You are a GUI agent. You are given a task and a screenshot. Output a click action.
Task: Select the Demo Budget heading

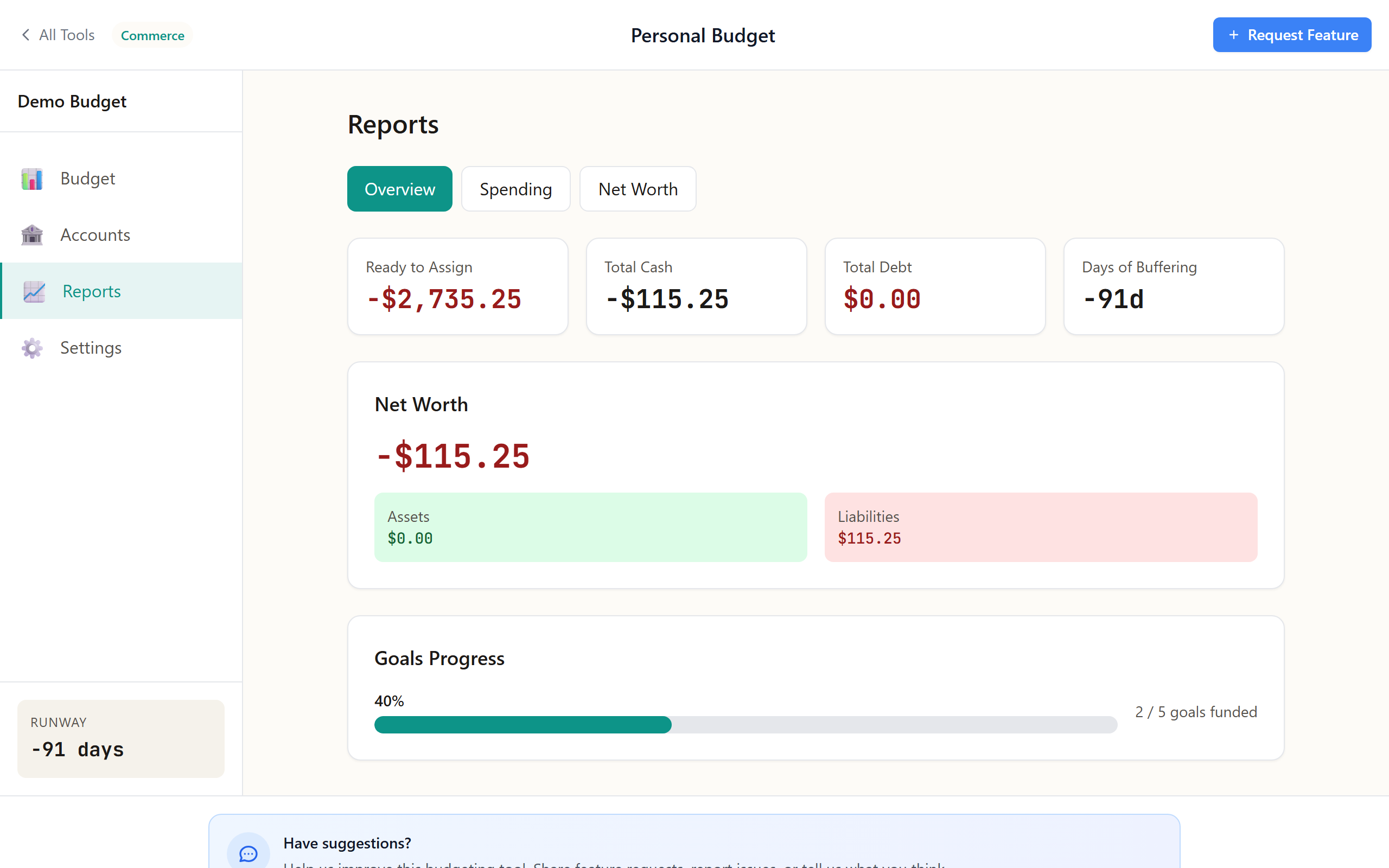(72, 101)
